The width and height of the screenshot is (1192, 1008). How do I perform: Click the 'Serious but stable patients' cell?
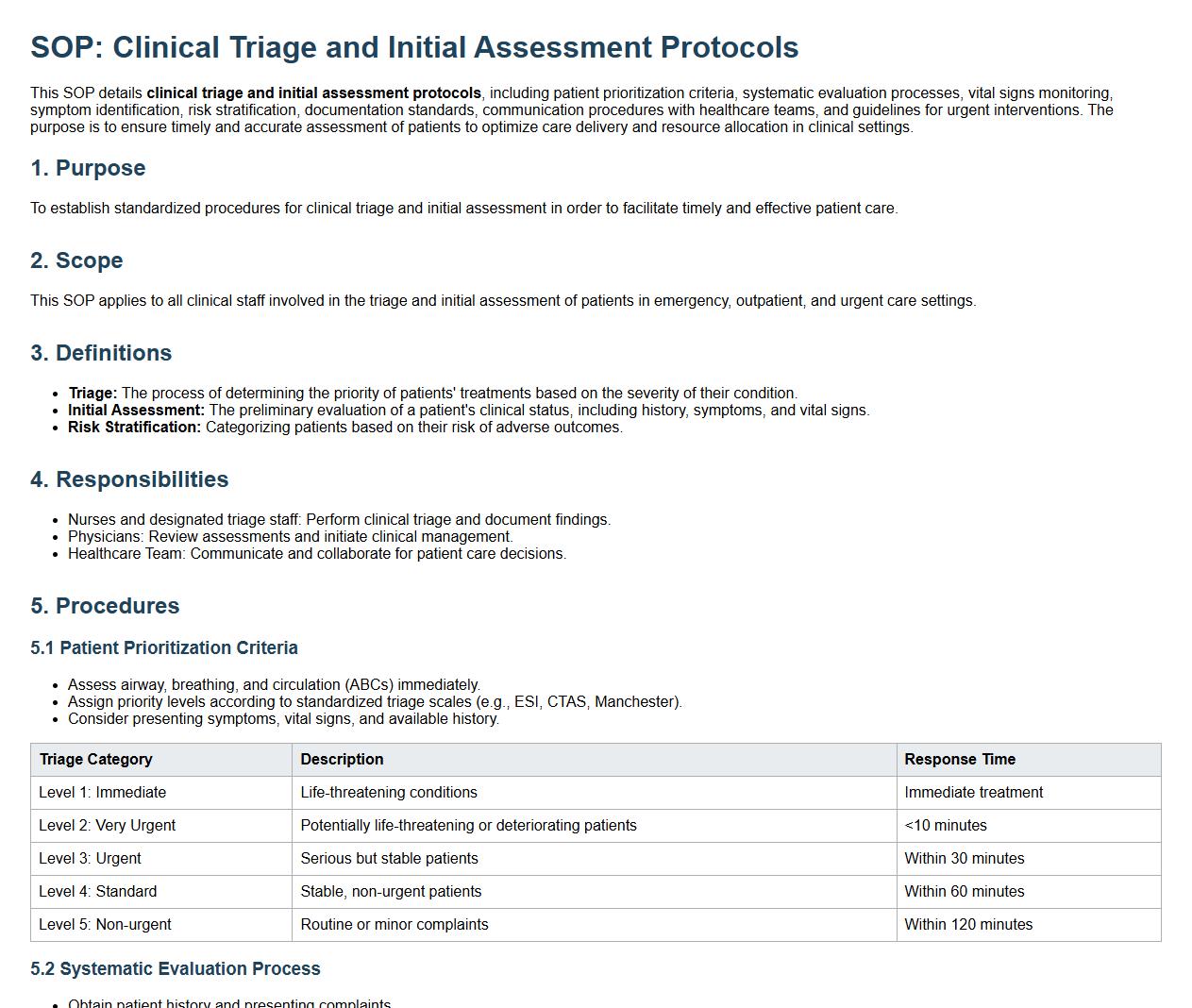point(389,858)
